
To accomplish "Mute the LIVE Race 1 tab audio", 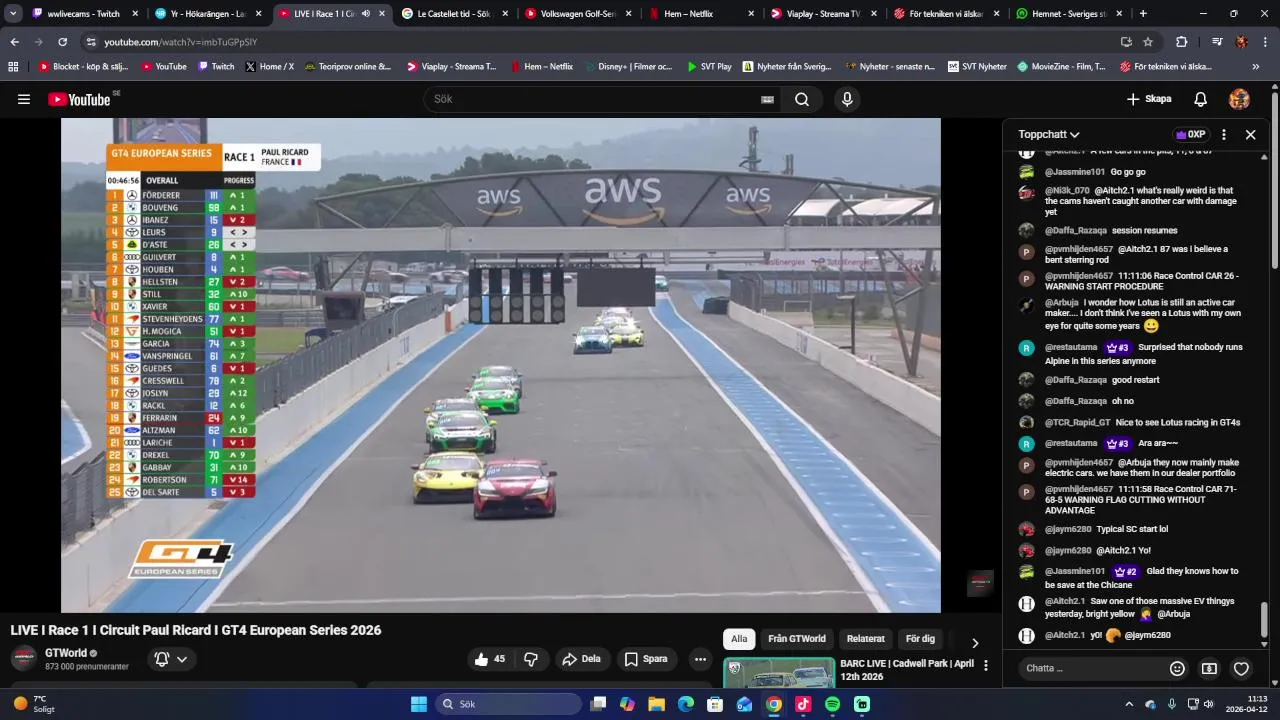I will pos(365,14).
